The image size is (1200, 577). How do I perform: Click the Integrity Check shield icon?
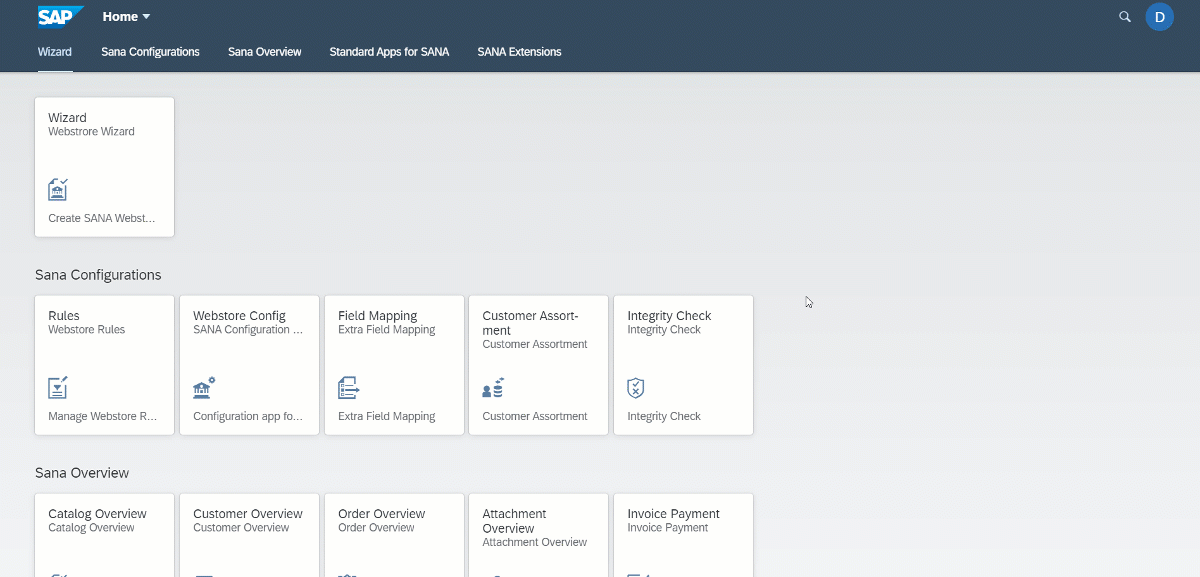(x=636, y=388)
